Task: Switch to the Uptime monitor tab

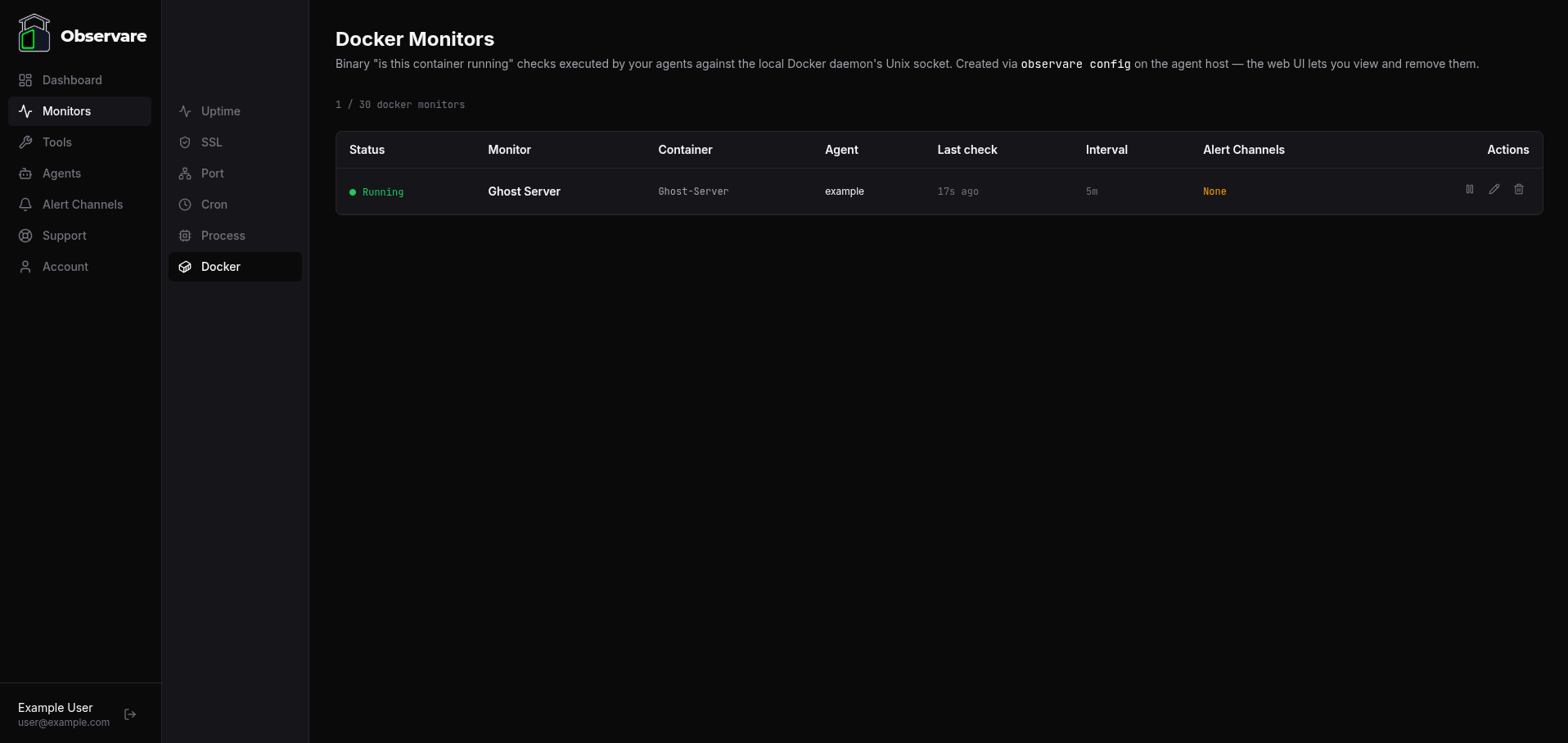Action: (x=220, y=111)
